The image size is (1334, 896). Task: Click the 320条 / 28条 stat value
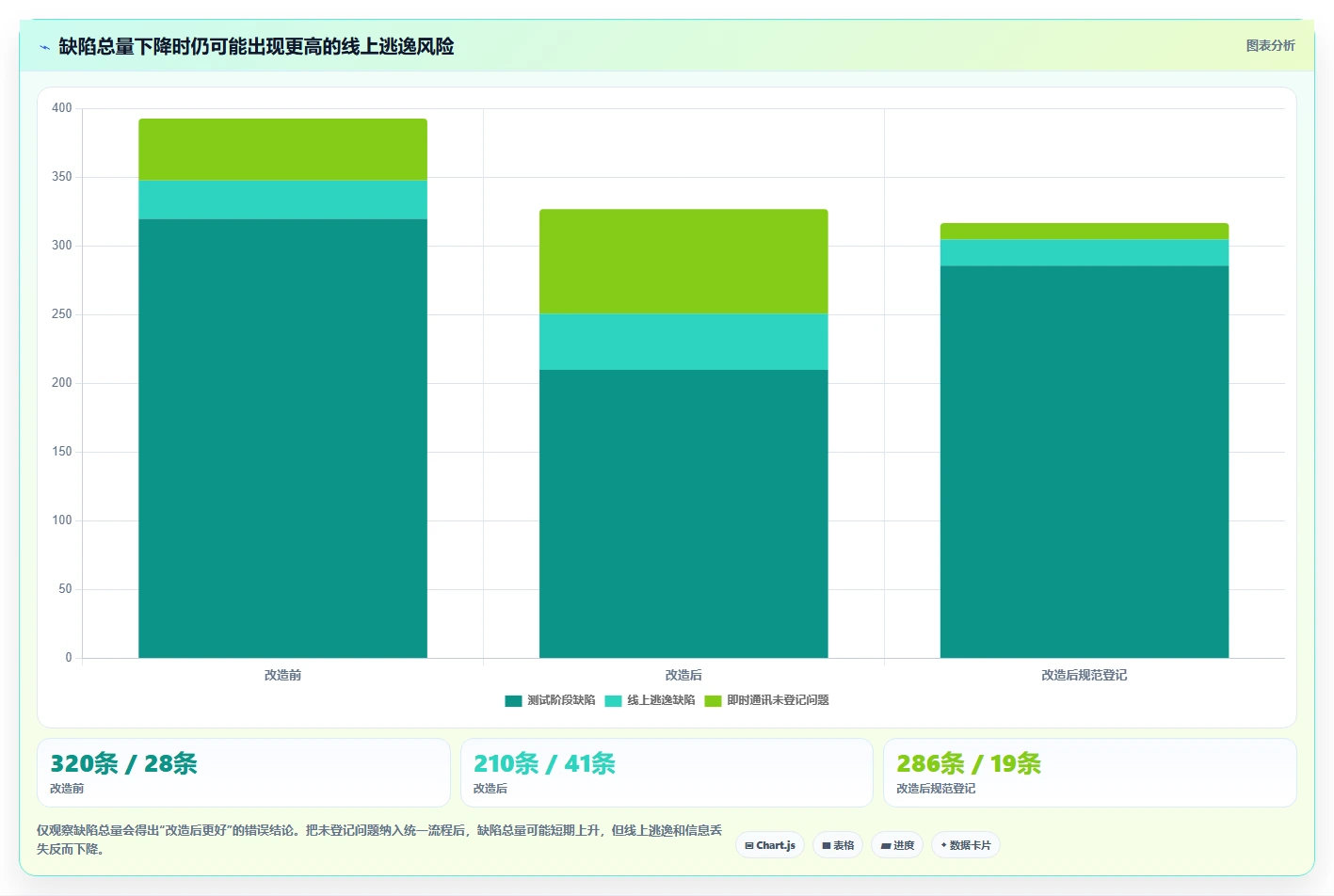click(x=123, y=763)
